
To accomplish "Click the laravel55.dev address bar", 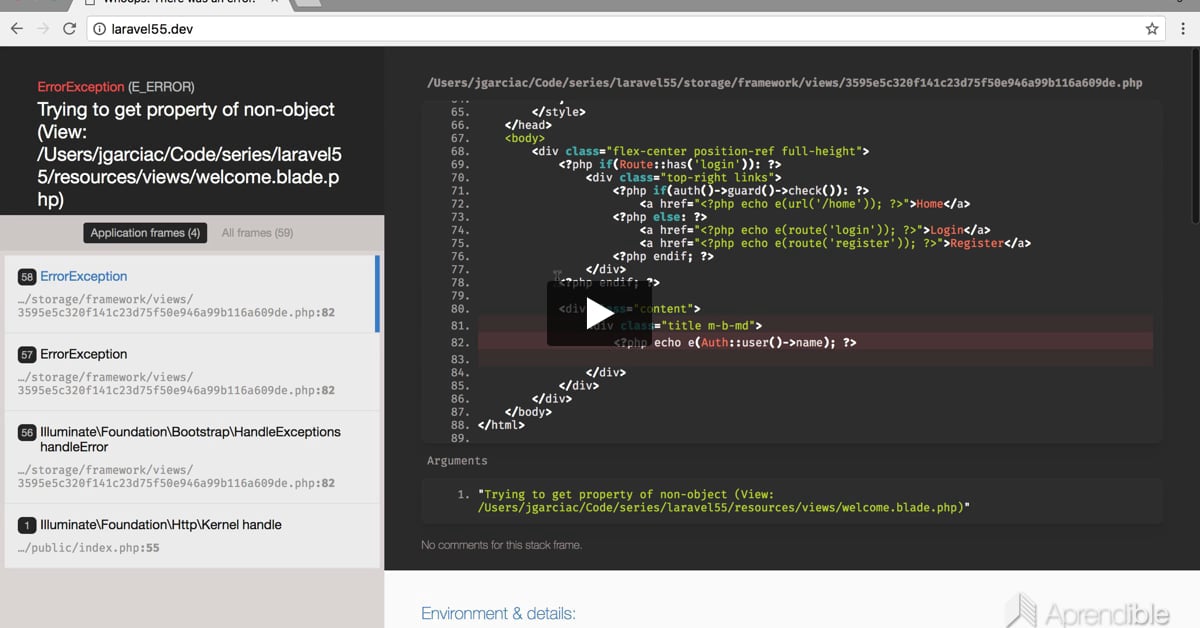I will 627,29.
